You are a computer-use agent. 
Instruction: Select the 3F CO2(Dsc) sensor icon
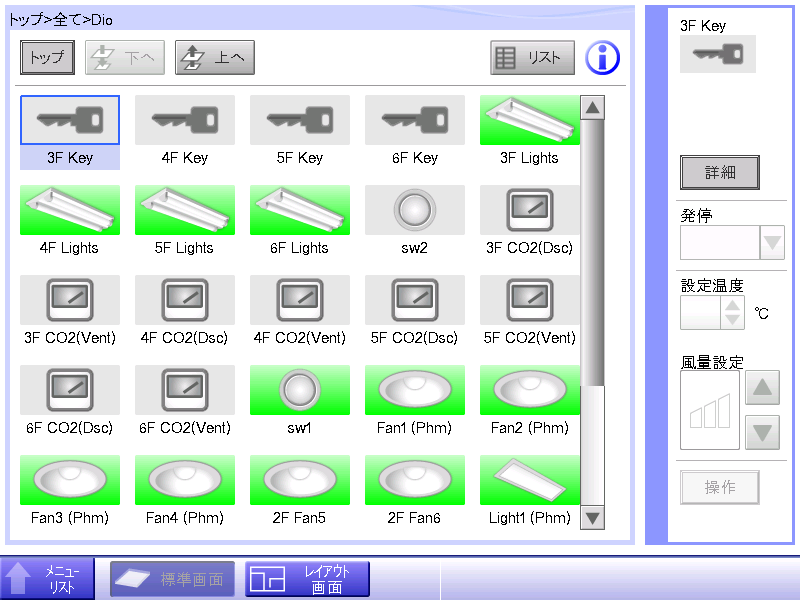tap(530, 210)
